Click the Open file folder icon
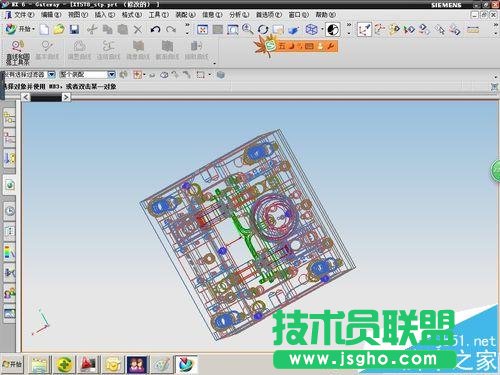Screen dimensions: 500x375 click(x=59, y=29)
